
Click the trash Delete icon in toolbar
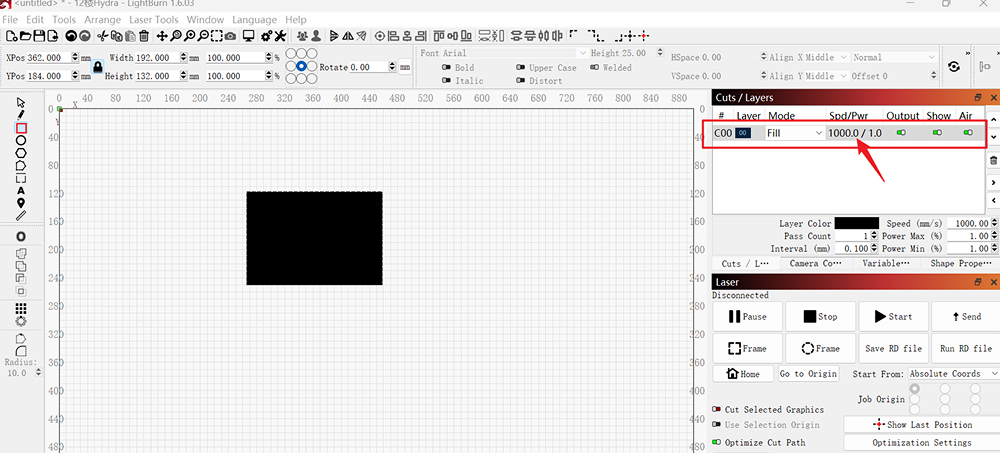144,36
